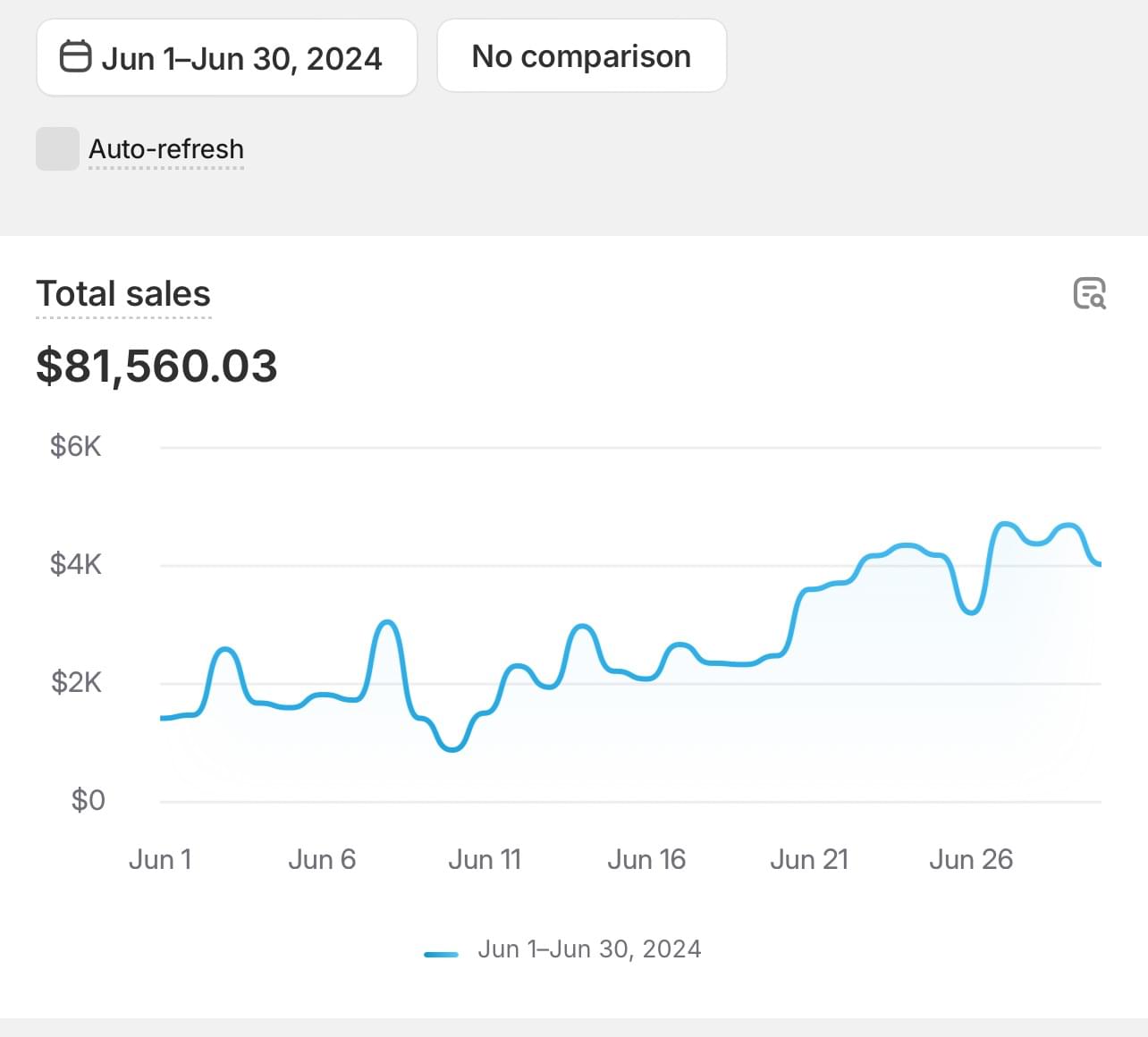The width and height of the screenshot is (1148, 1037).
Task: Open the No comparison dropdown
Action: (x=581, y=56)
